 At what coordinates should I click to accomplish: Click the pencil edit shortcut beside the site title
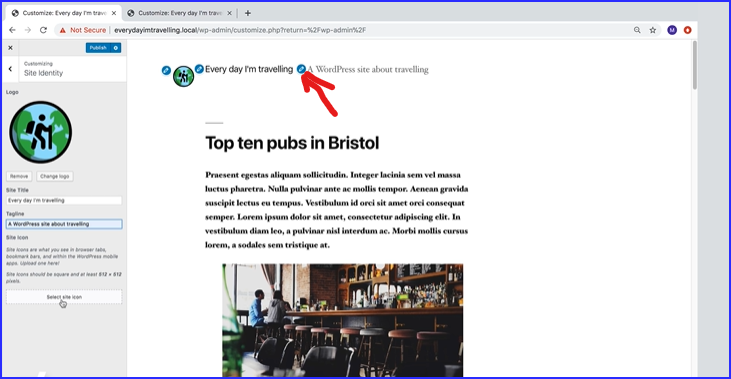(199, 69)
